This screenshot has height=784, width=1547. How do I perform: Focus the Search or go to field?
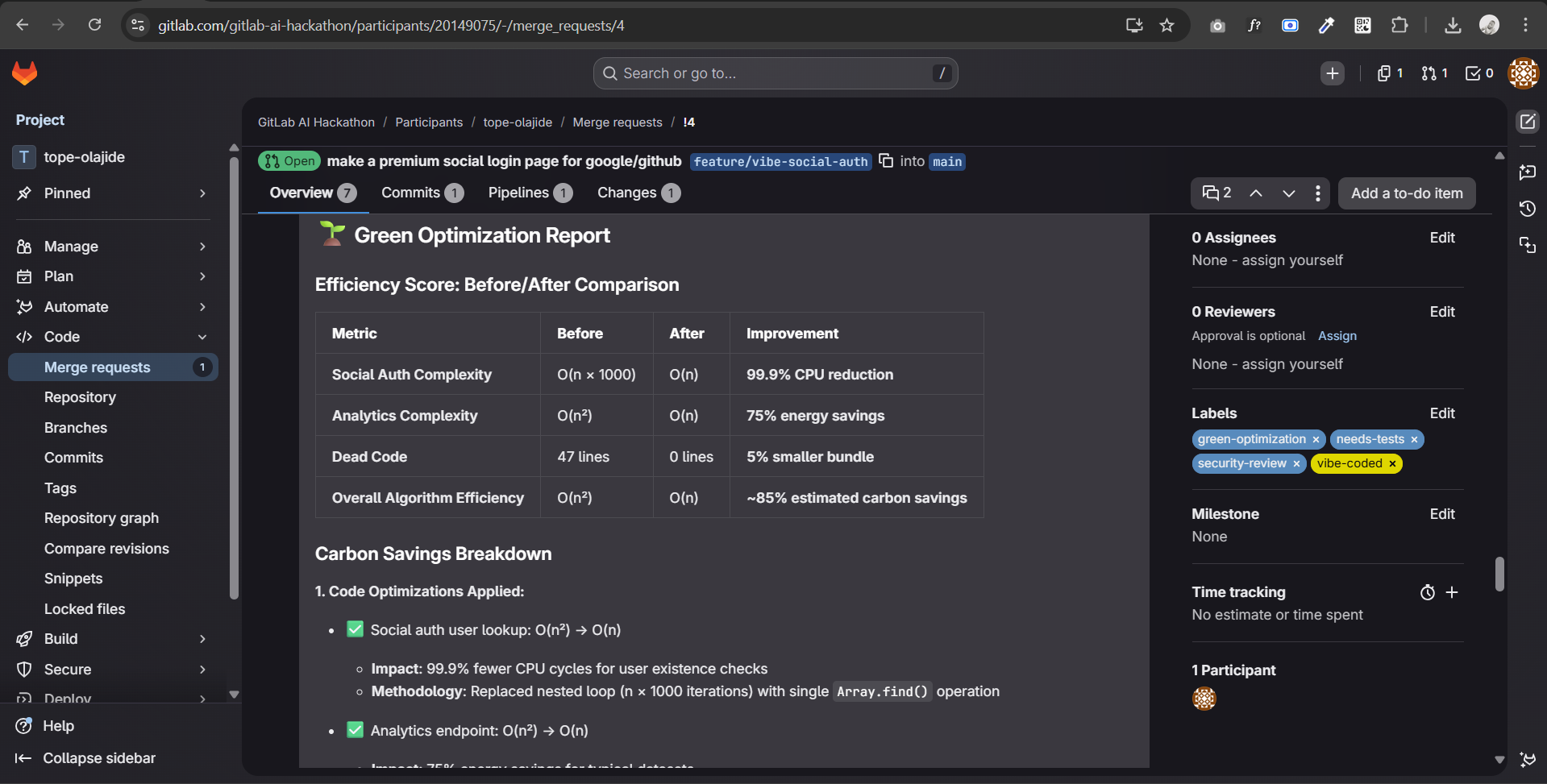click(x=775, y=73)
